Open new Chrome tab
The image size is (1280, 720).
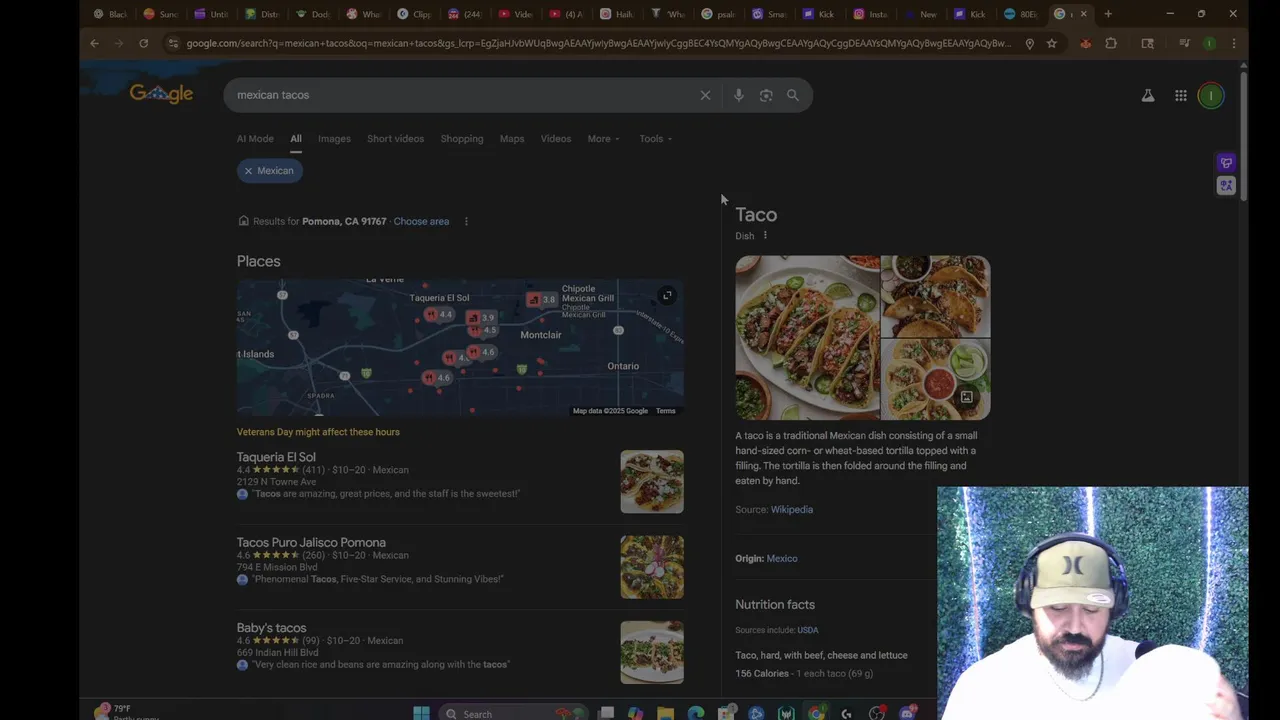[1108, 14]
